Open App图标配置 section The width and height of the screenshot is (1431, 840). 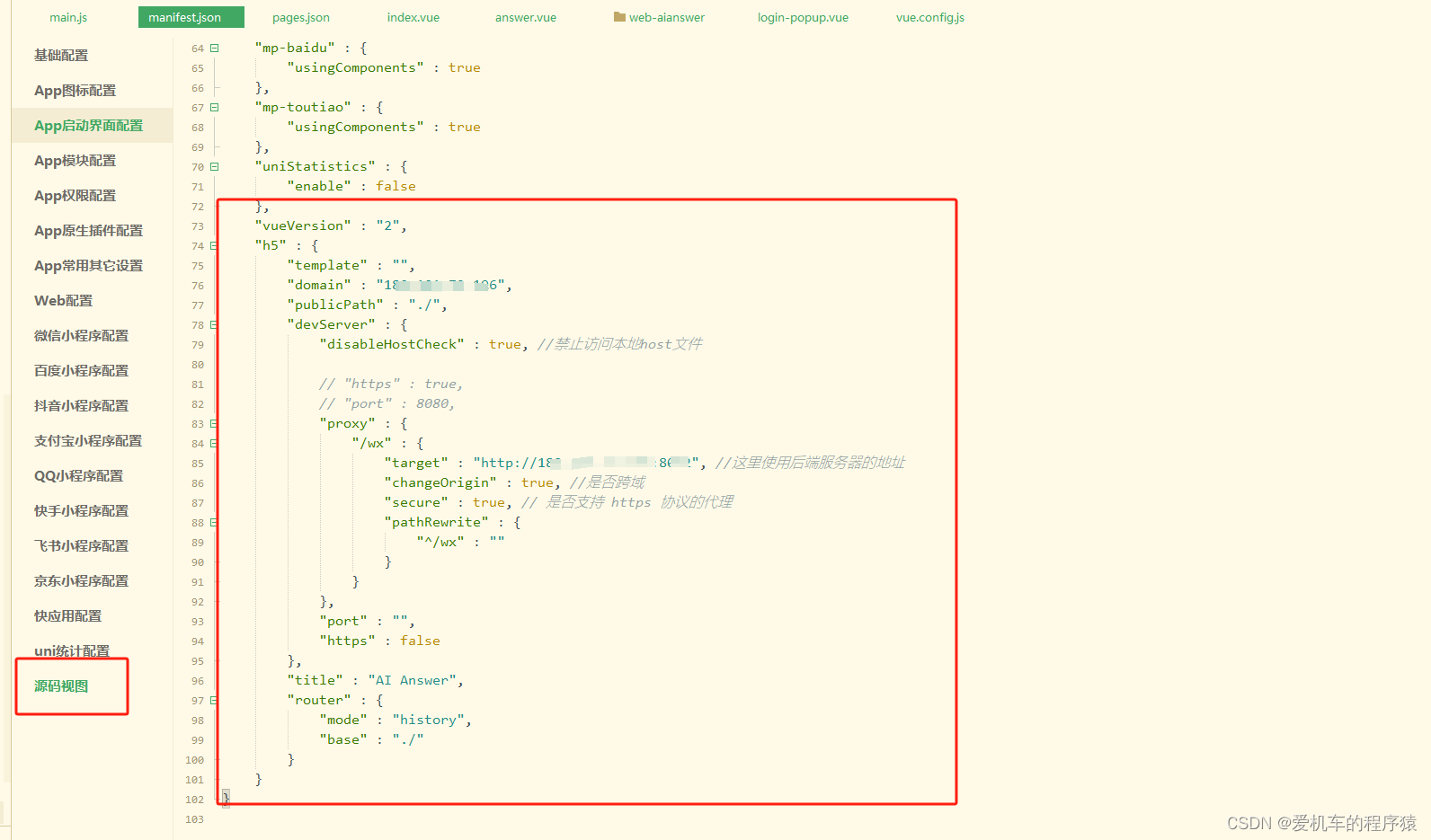(x=75, y=90)
